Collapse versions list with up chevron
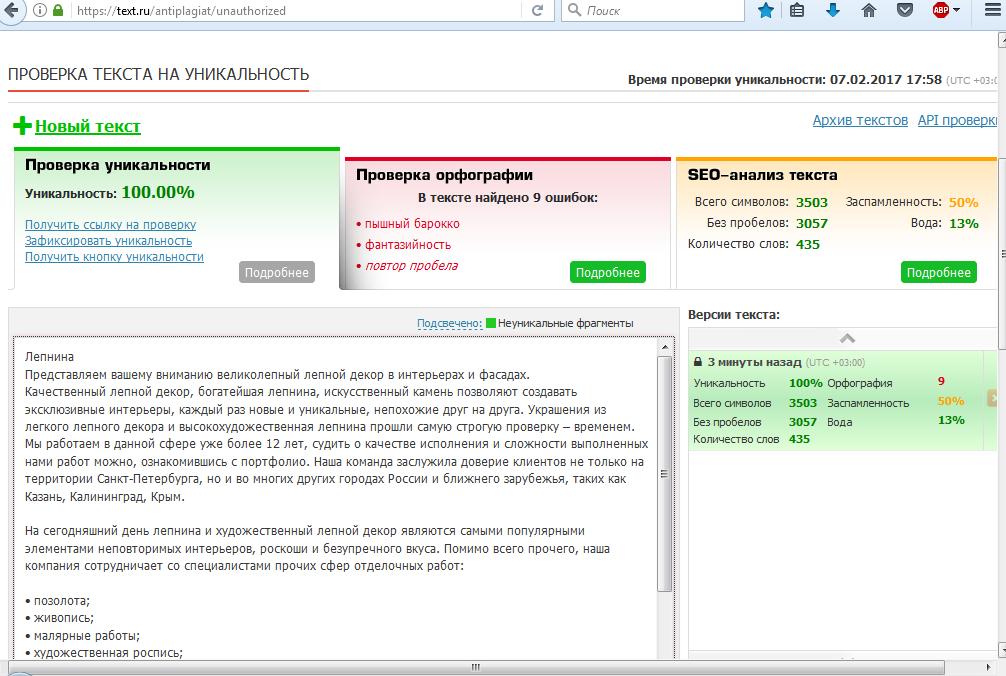 (847, 338)
